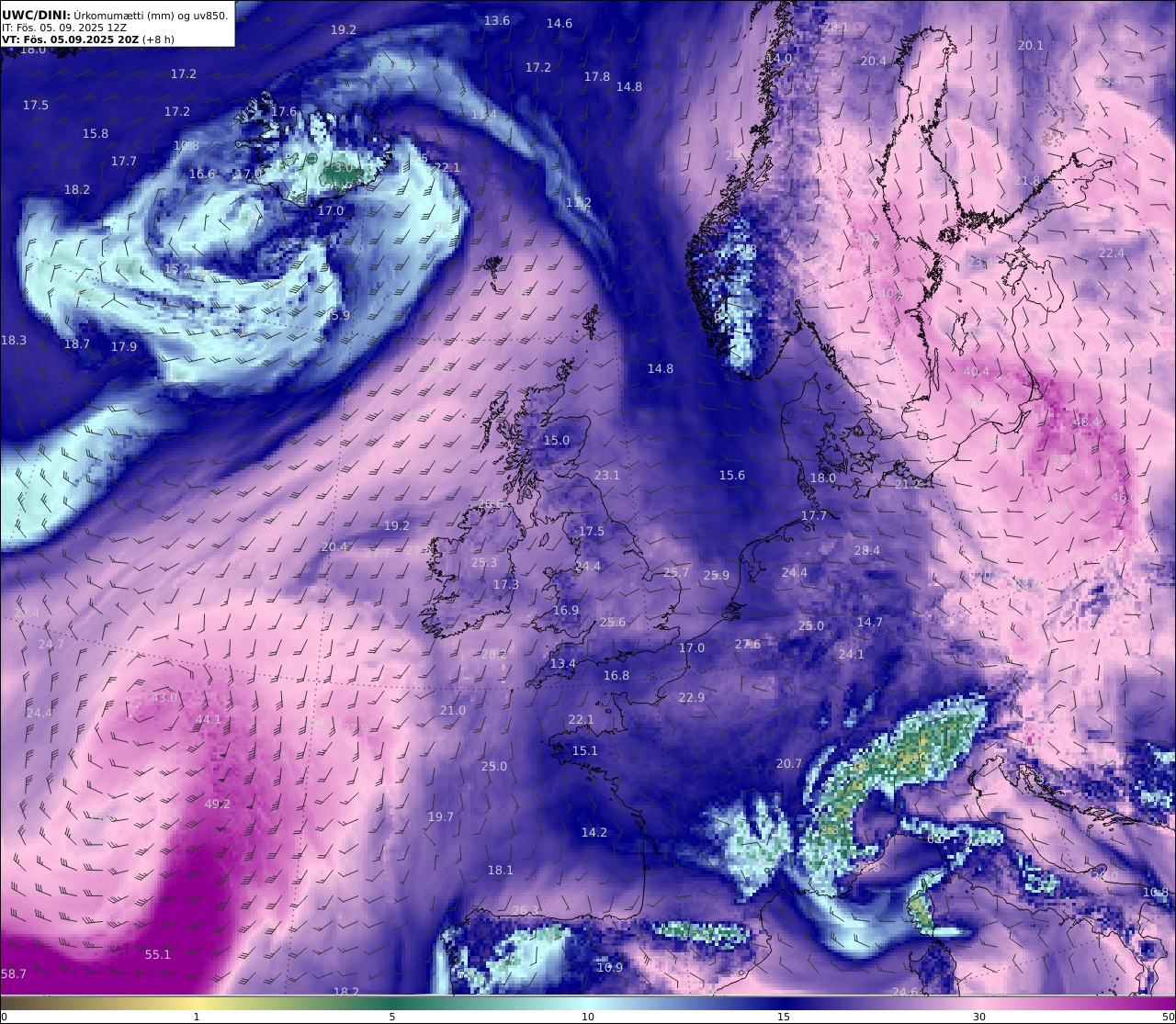Click the 15.8 value label
Viewport: 1176px width, 1024px height.
click(x=96, y=133)
